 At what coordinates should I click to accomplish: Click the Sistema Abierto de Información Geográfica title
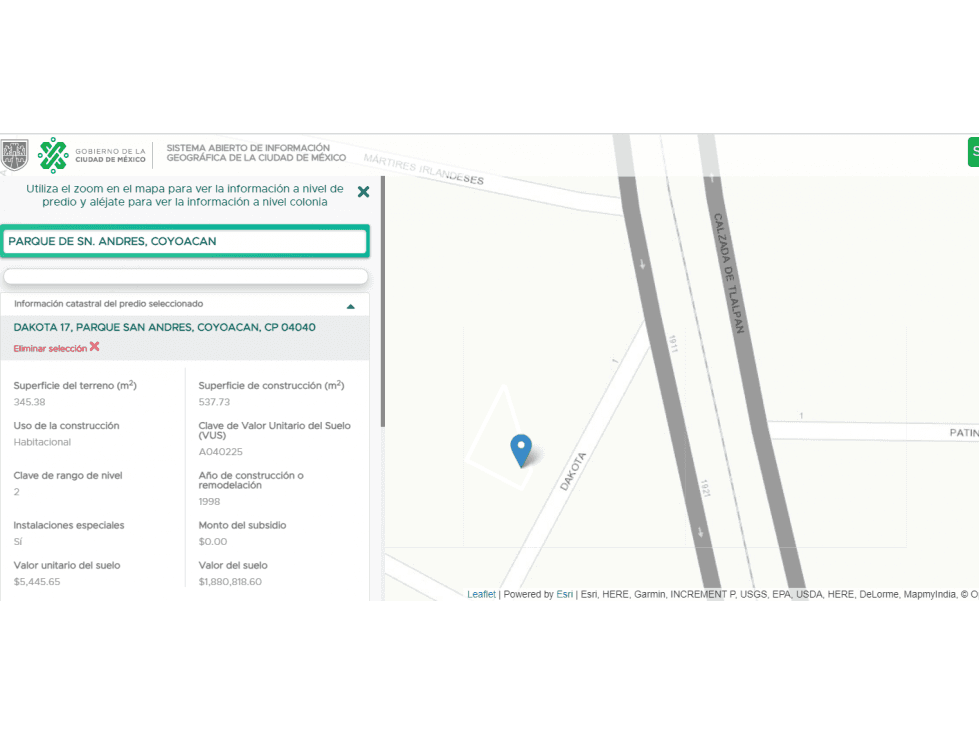pyautogui.click(x=256, y=153)
